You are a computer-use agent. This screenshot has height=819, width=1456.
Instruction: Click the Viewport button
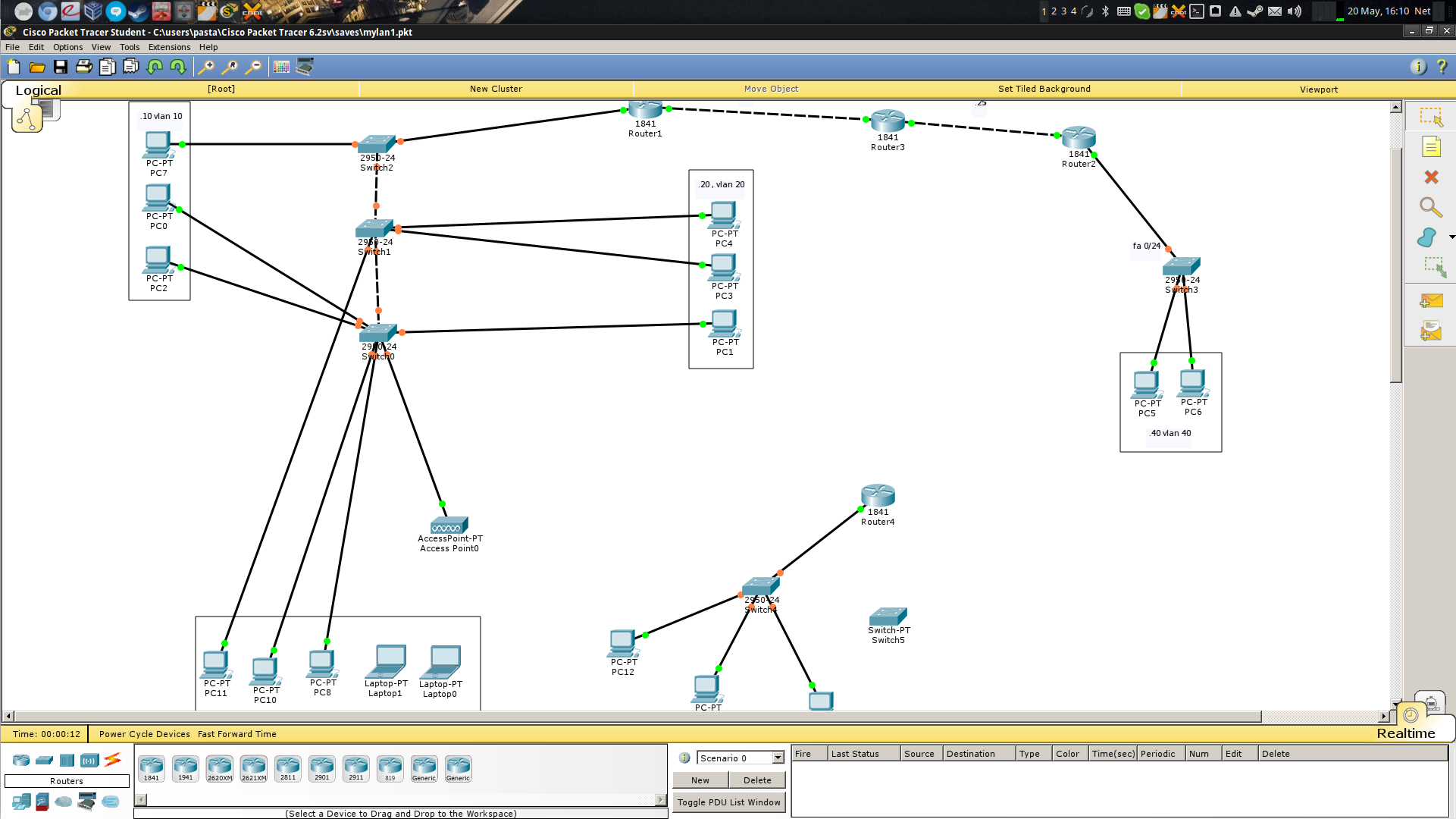[1318, 89]
